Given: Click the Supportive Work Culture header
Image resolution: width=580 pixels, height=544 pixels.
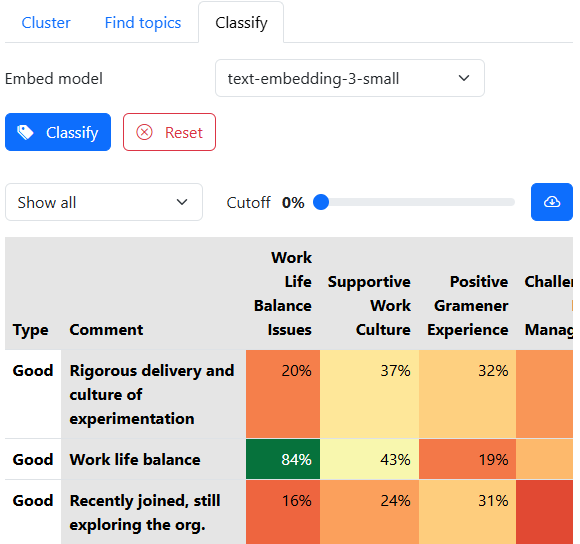Looking at the screenshot, I should (x=370, y=294).
